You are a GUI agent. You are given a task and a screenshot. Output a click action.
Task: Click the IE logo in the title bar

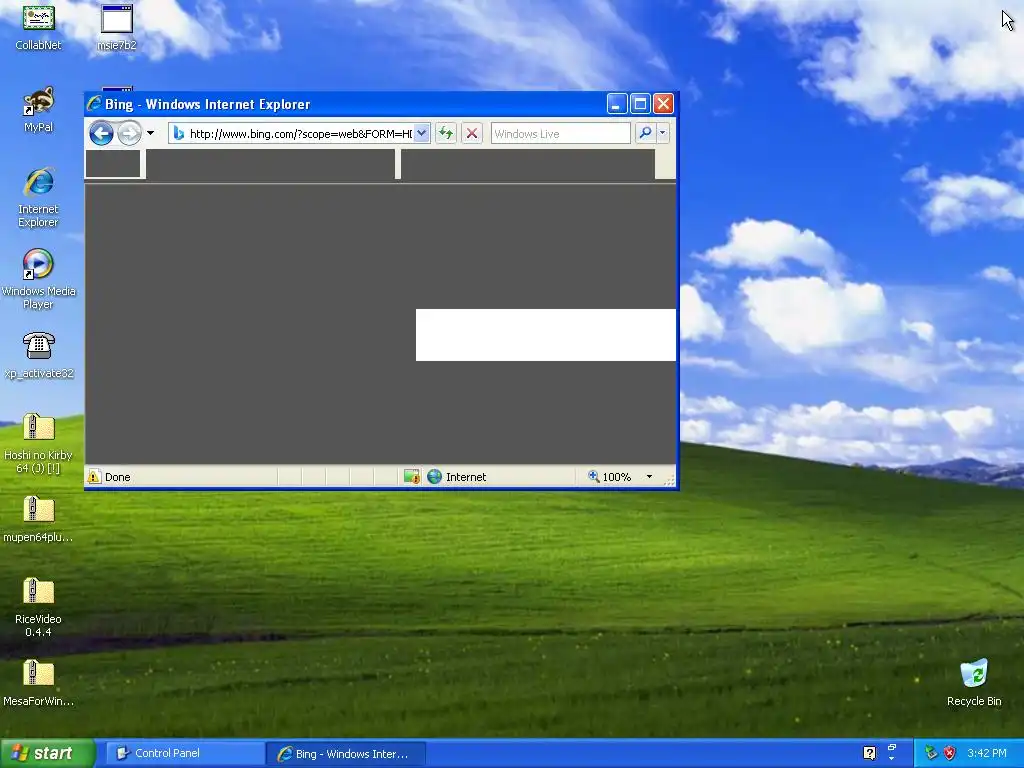coord(95,104)
